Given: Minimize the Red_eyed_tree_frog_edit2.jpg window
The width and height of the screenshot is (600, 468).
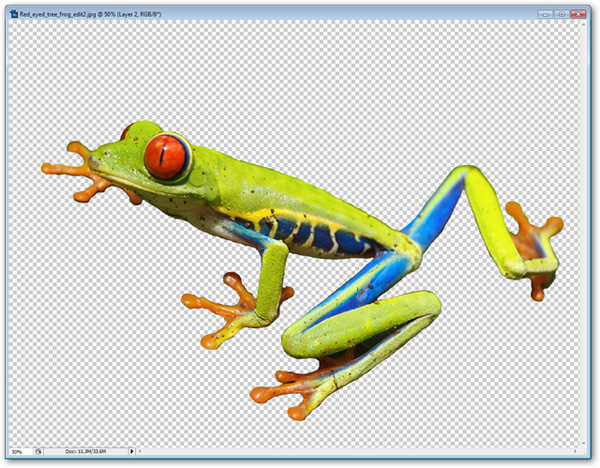Looking at the screenshot, I should [x=545, y=15].
